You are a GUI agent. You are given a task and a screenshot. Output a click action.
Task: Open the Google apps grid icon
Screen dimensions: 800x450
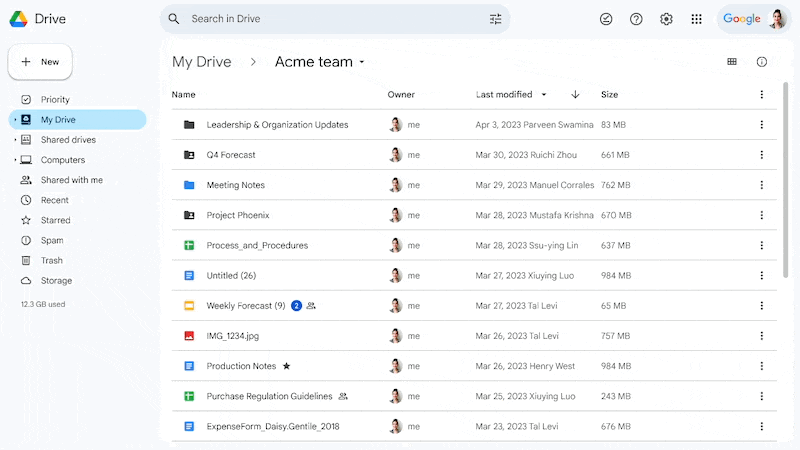pos(696,19)
